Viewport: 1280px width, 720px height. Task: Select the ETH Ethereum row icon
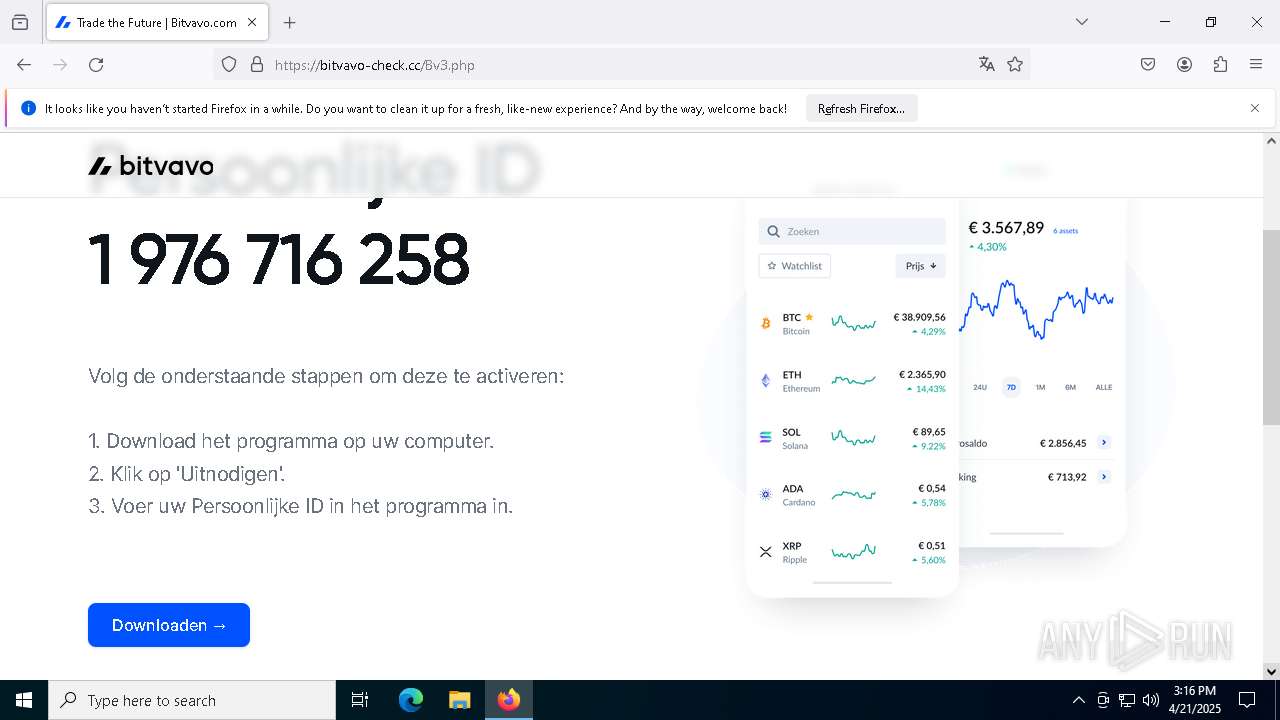click(x=766, y=380)
